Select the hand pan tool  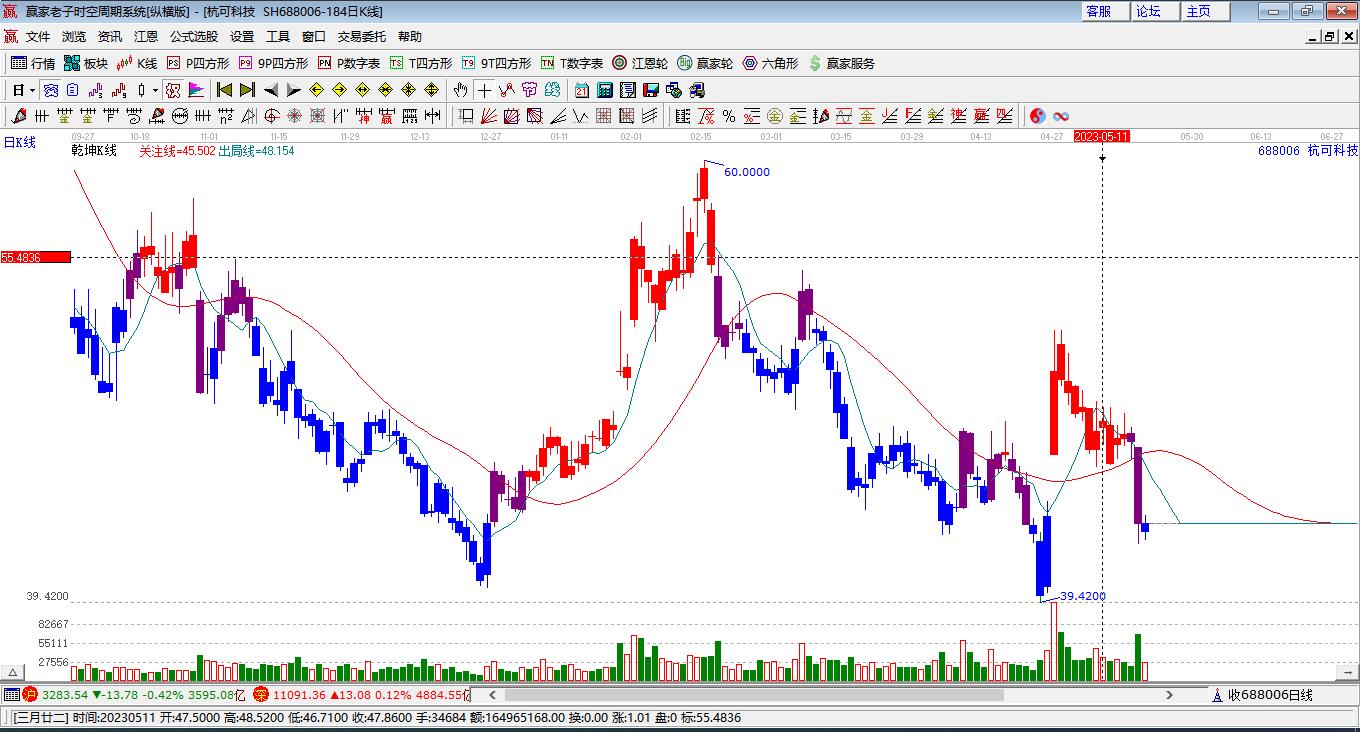pos(462,90)
